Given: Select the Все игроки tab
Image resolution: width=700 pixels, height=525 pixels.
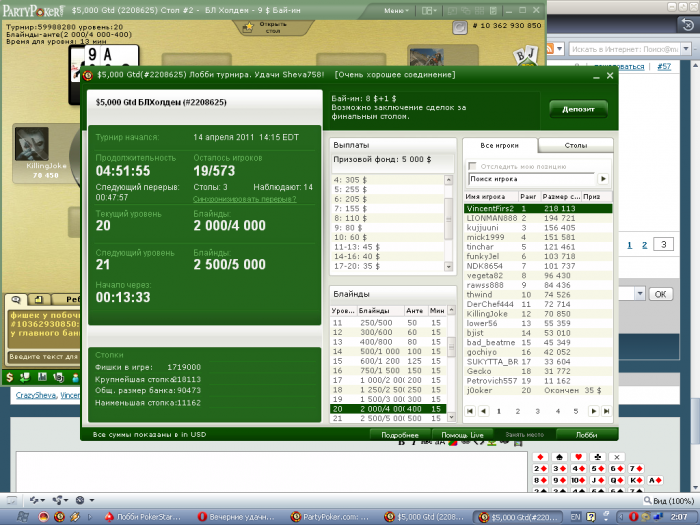Looking at the screenshot, I should 500,146.
